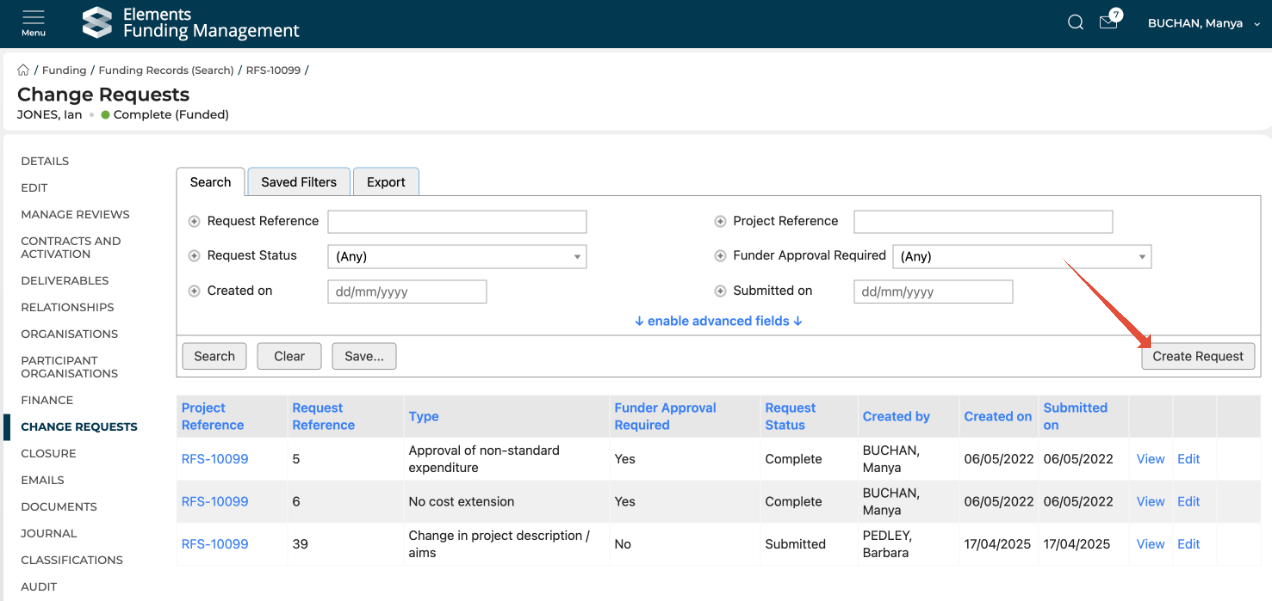Screen dimensions: 1272x601
Task: Click the plus icon beside Submitted on
Action: (720, 291)
